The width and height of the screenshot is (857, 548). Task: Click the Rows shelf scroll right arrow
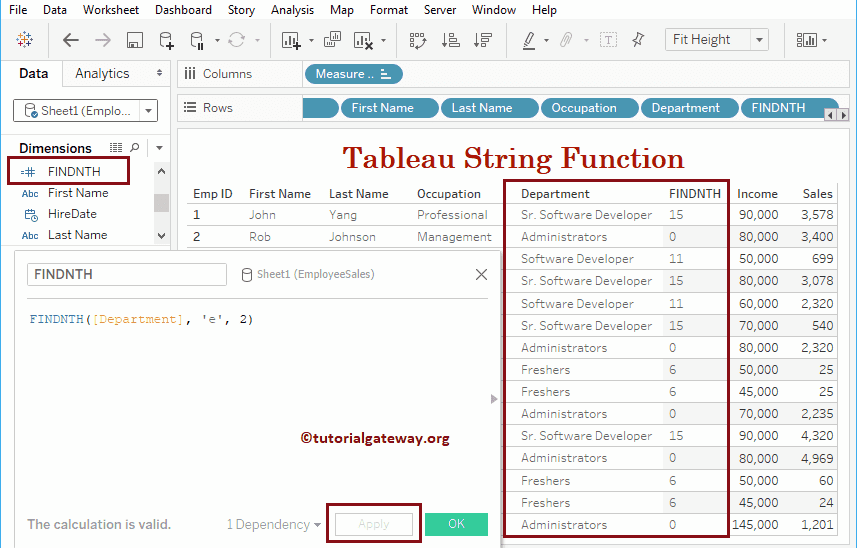pyautogui.click(x=844, y=115)
